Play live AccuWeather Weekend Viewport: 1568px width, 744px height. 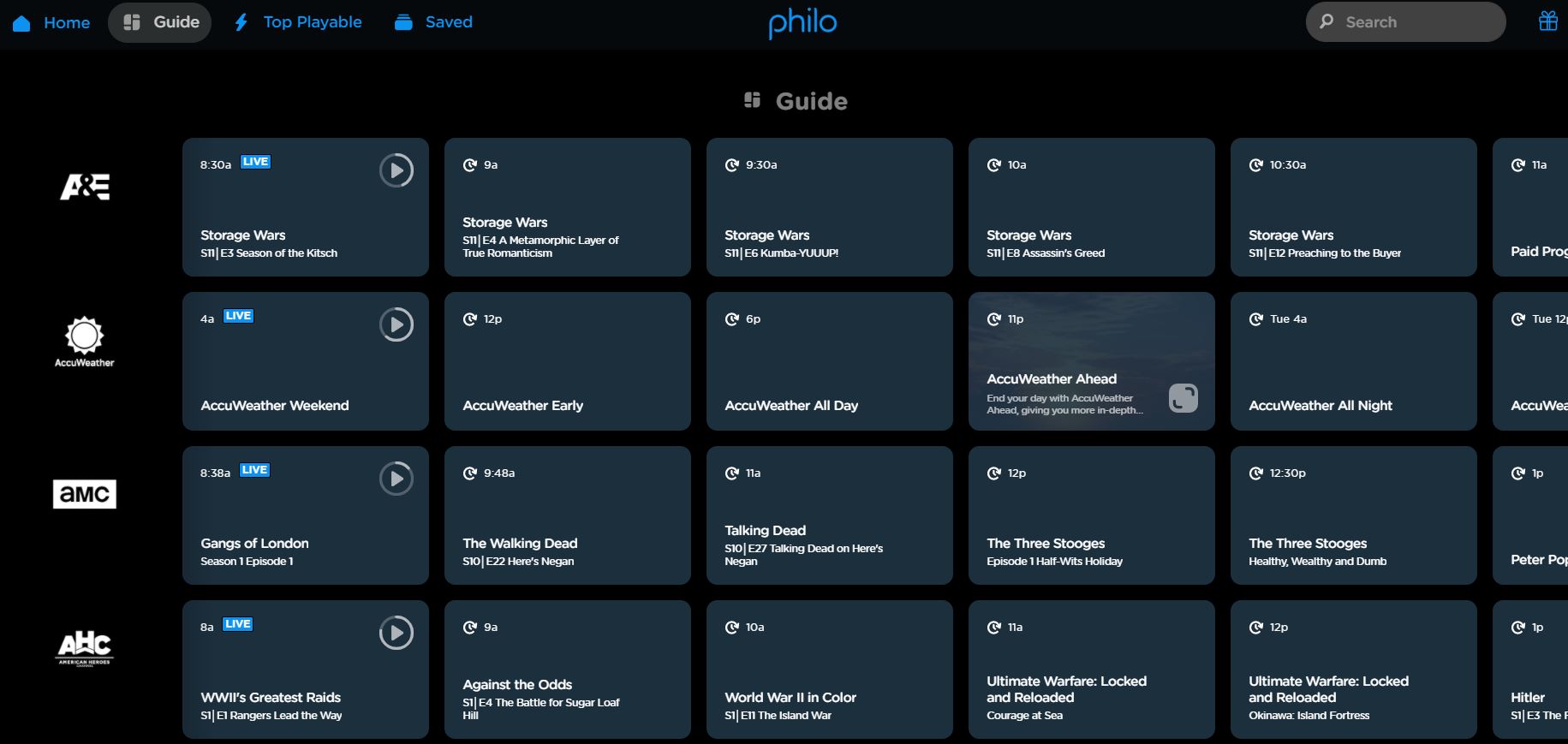(x=396, y=324)
